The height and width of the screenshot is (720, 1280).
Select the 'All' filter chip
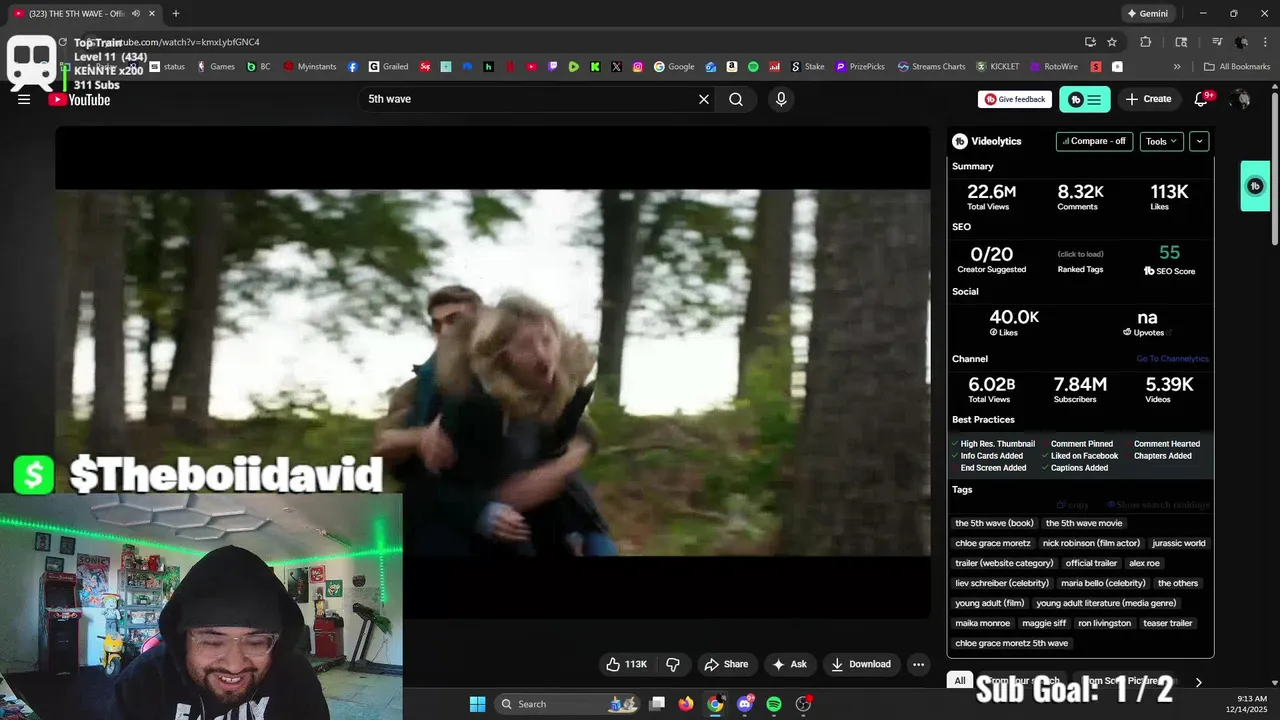(960, 681)
